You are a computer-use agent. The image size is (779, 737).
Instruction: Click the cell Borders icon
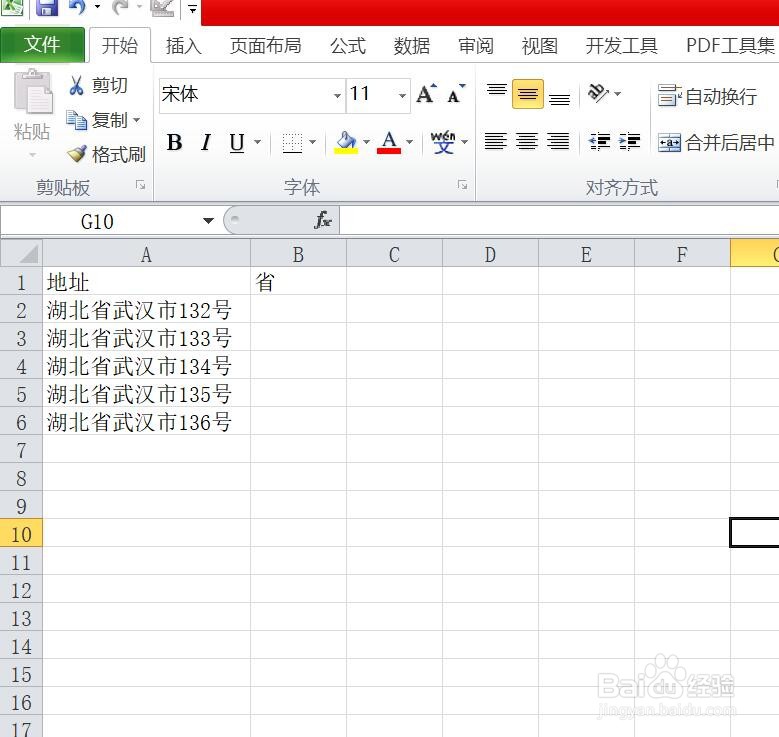pyautogui.click(x=292, y=143)
